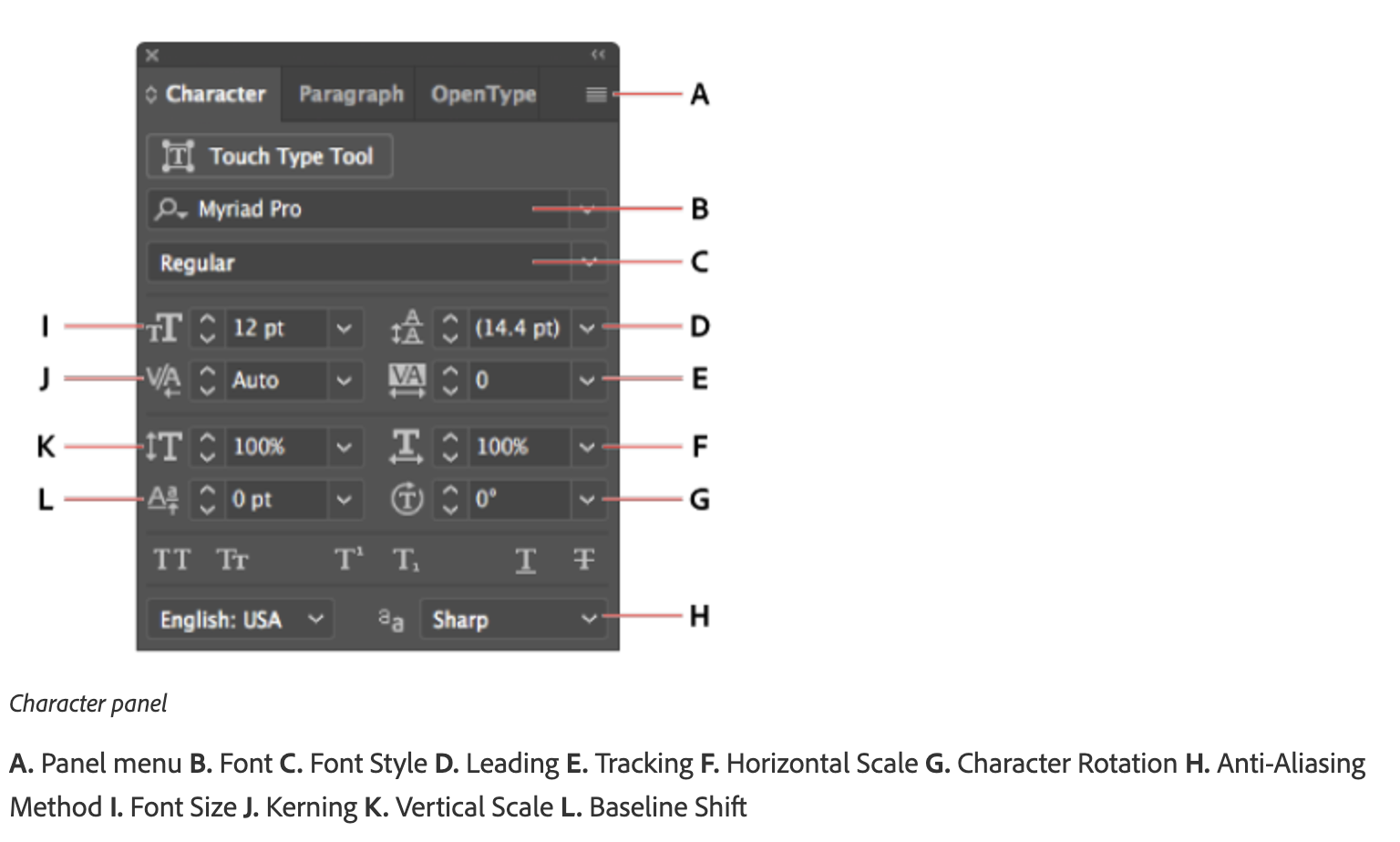Select the Font Size icon

click(x=164, y=328)
